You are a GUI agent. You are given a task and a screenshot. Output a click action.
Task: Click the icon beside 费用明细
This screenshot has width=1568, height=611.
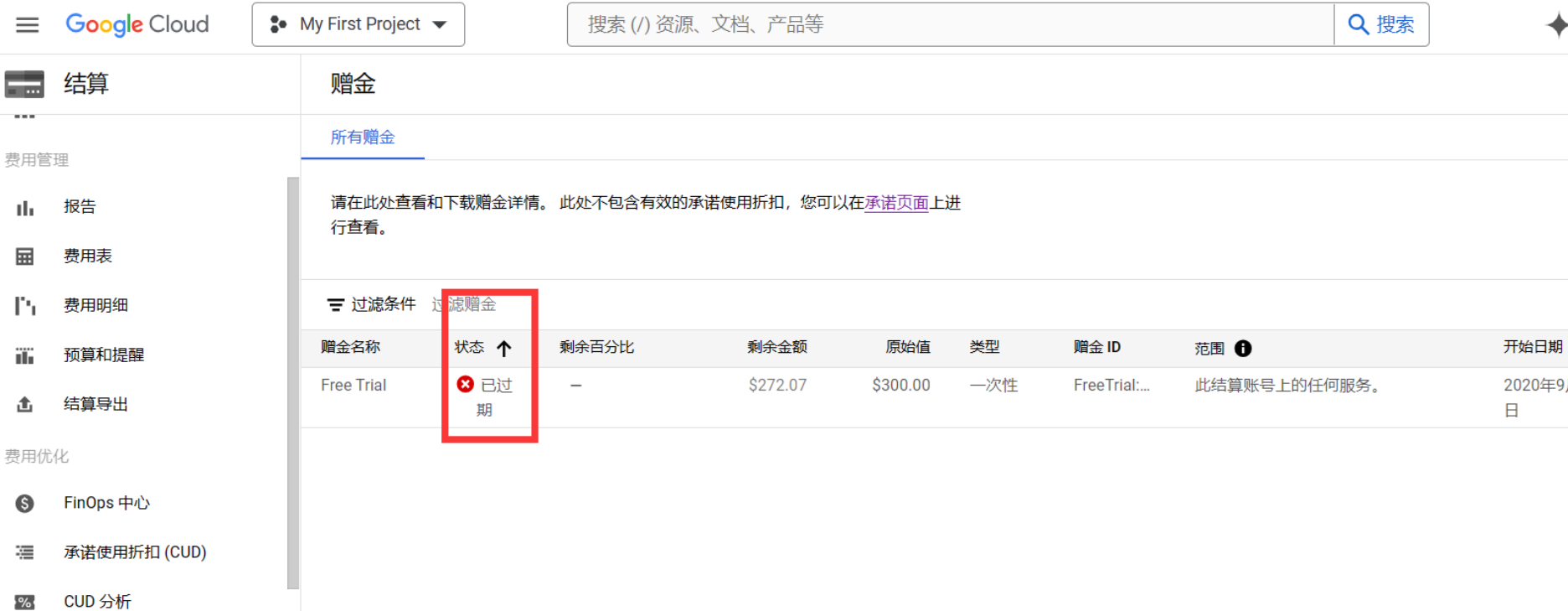pyautogui.click(x=25, y=306)
